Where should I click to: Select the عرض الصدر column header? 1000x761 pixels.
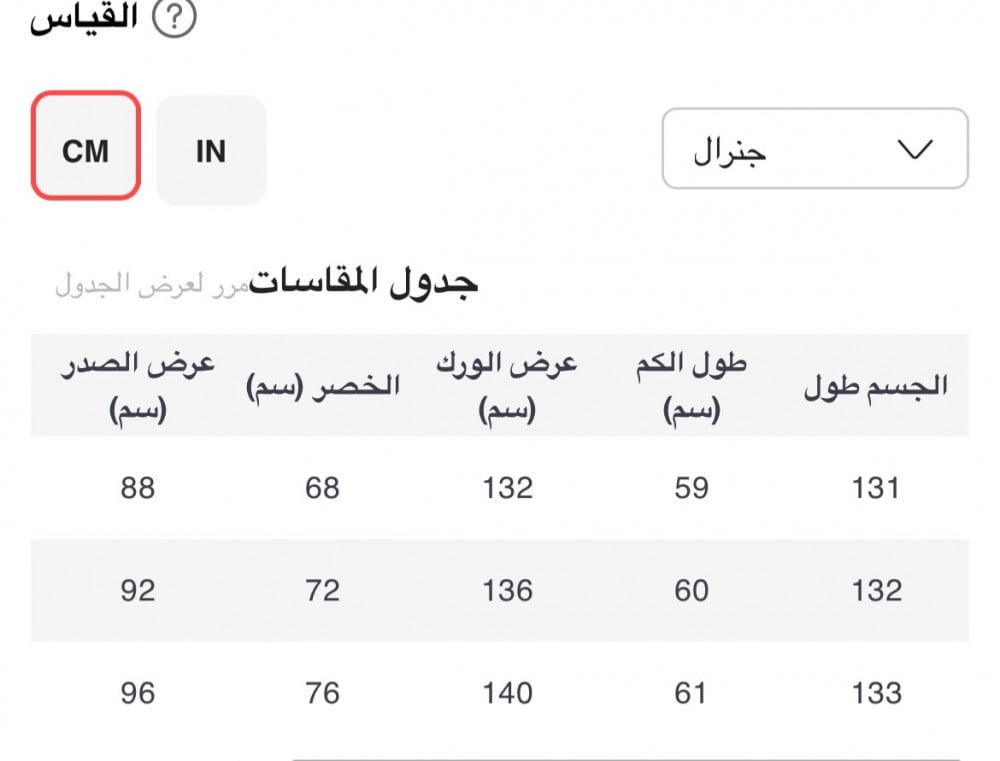(138, 387)
